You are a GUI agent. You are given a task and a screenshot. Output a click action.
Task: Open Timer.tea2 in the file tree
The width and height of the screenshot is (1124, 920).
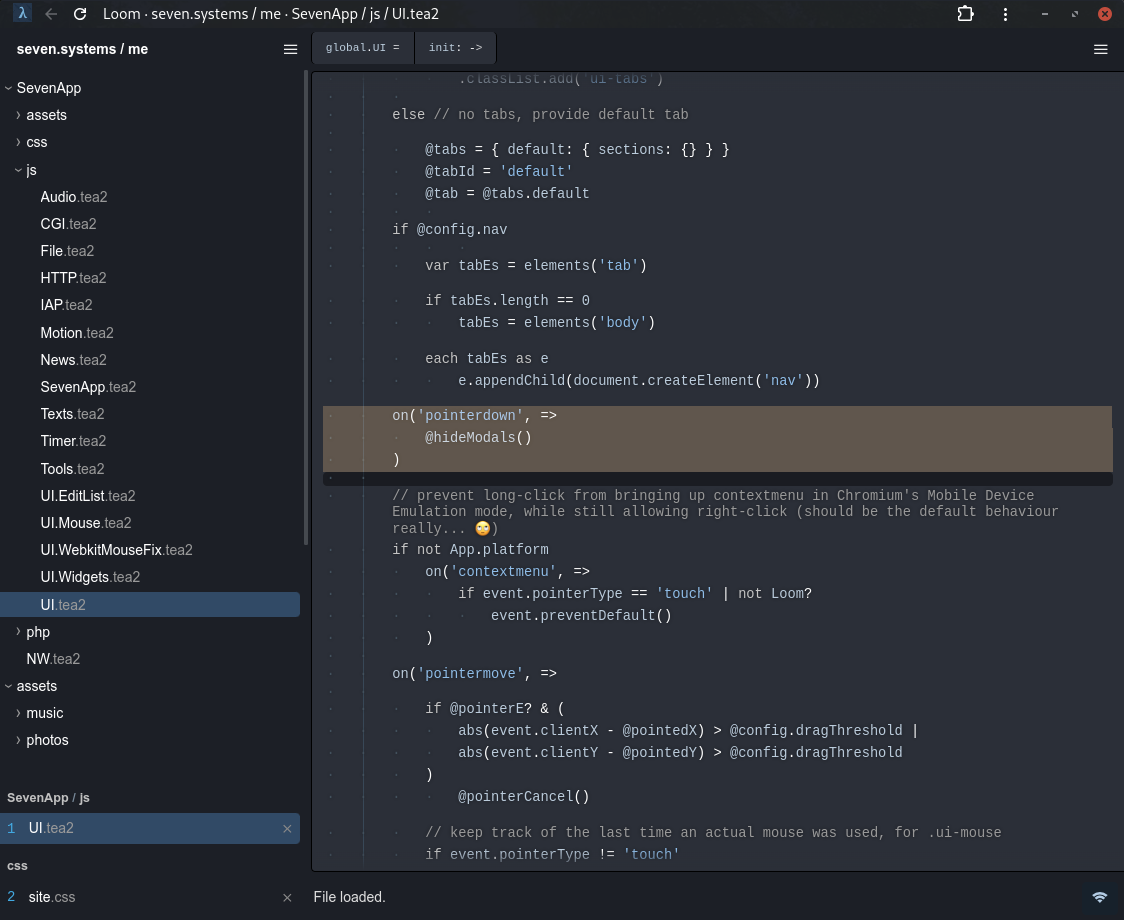click(x=73, y=441)
